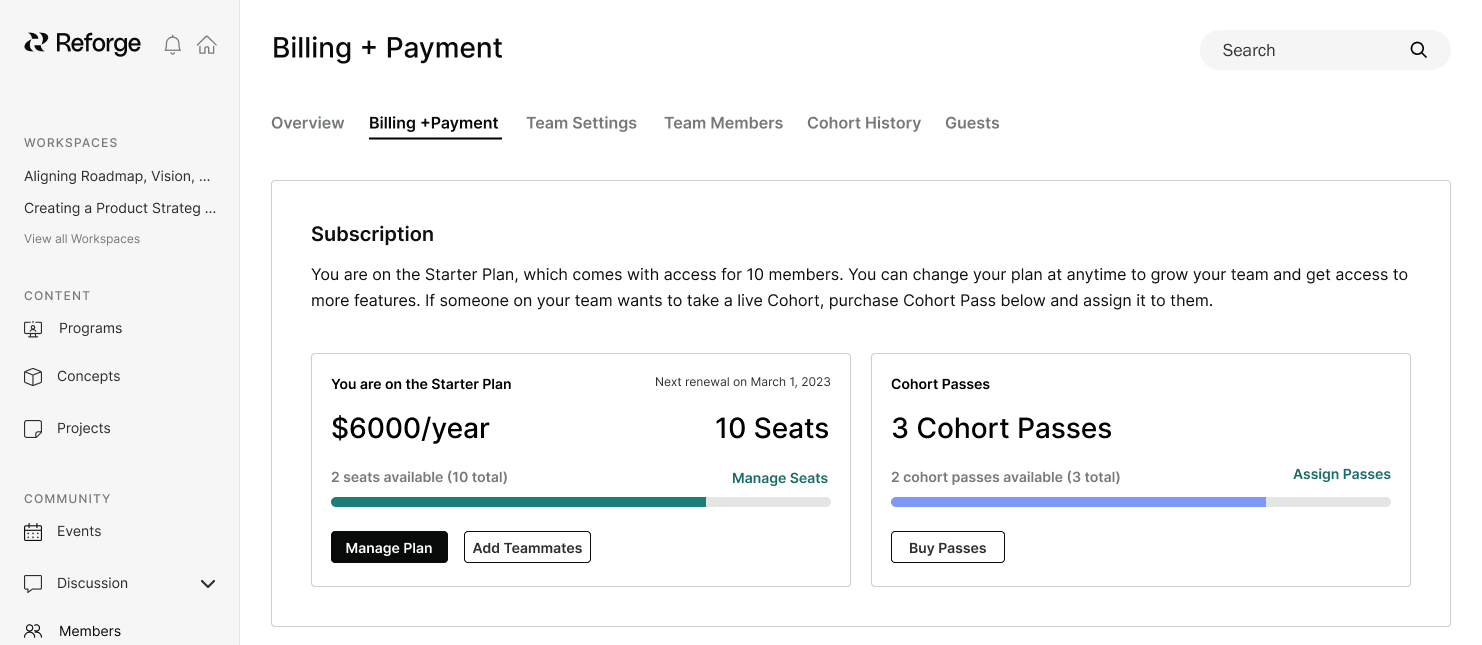Click the 10 Seats text

[x=772, y=429]
